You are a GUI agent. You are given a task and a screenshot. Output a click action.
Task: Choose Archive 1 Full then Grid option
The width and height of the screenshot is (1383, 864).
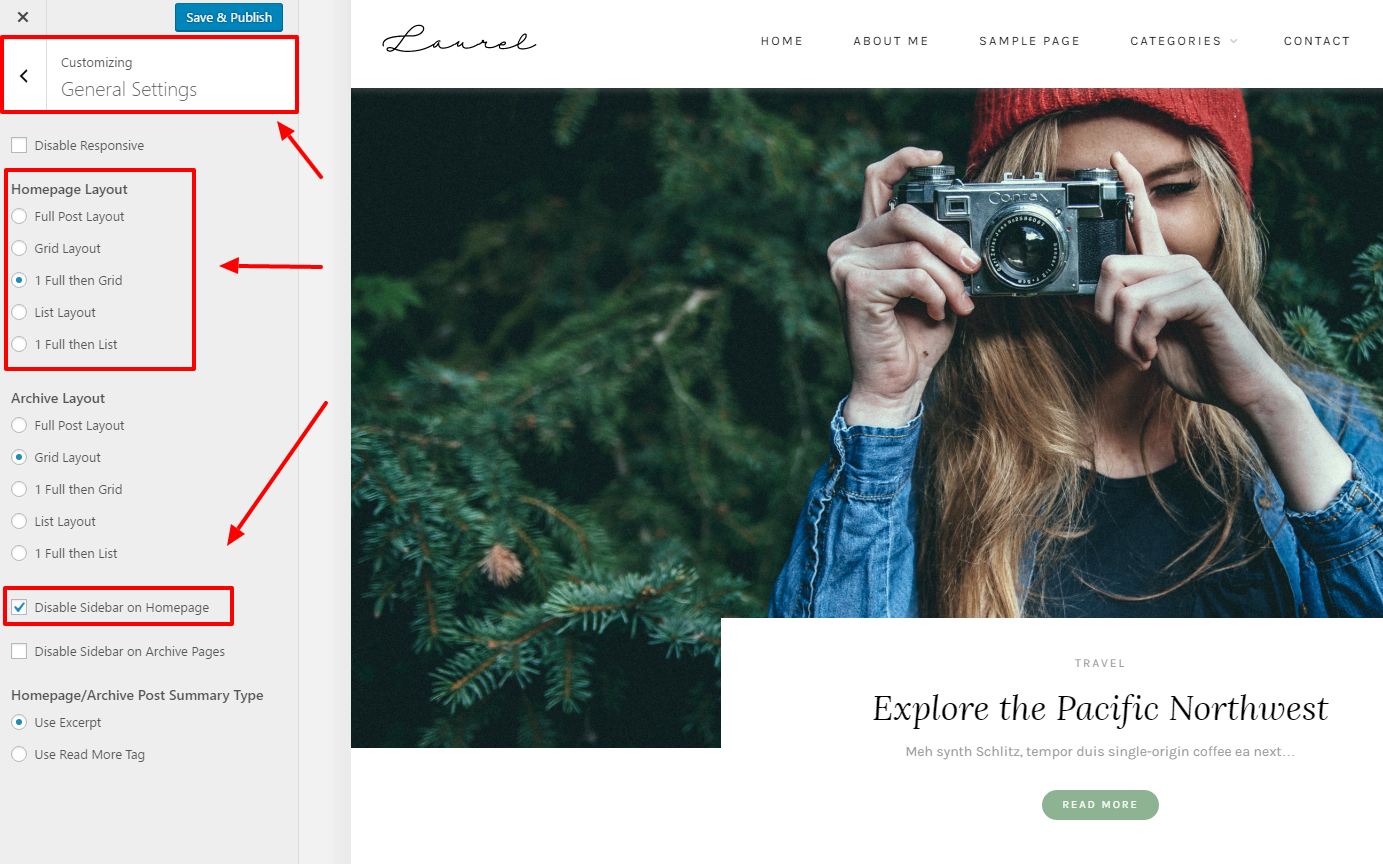[x=19, y=489]
